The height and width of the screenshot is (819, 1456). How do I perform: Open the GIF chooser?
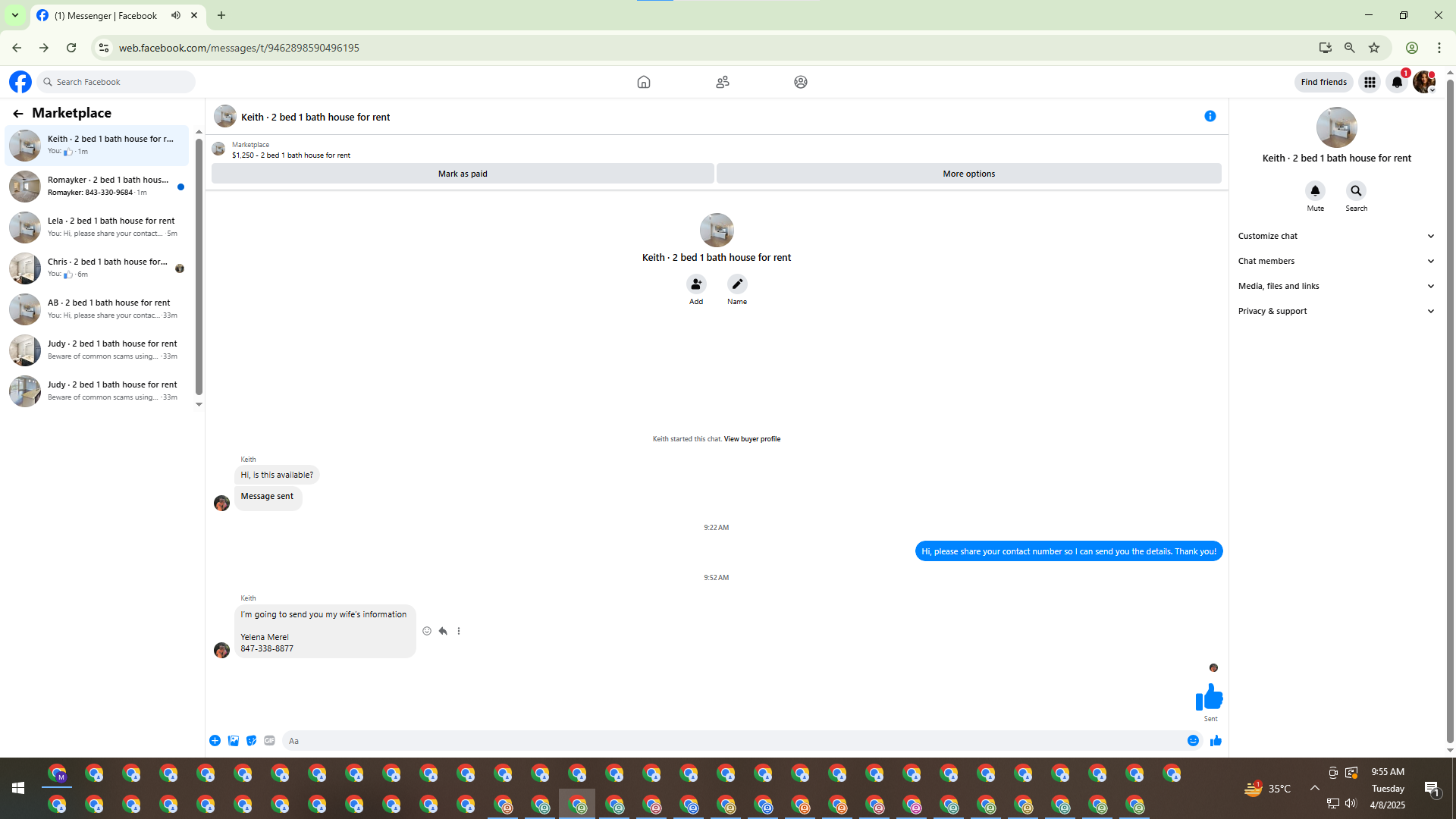coord(269,741)
